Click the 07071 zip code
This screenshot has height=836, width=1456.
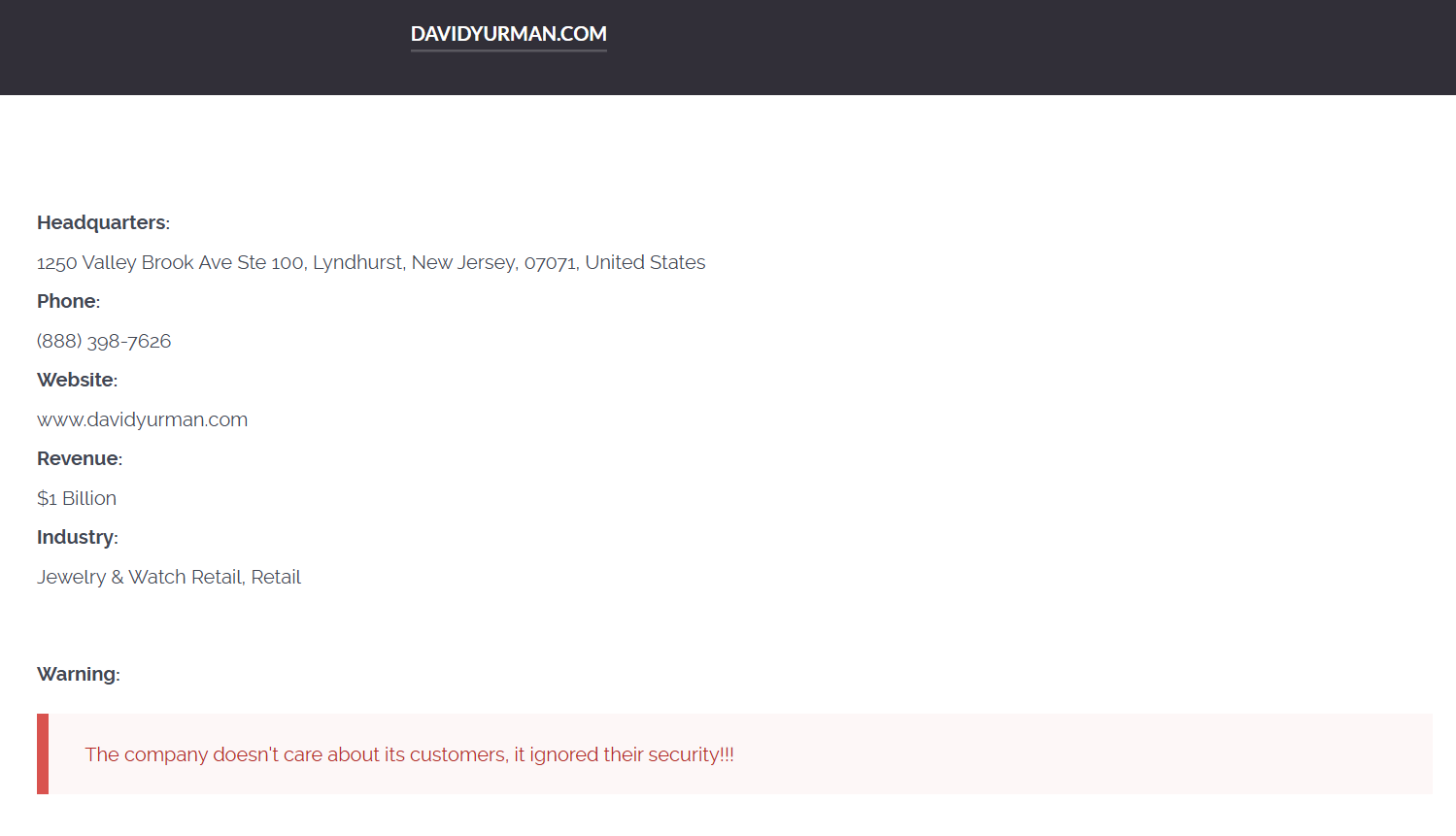[550, 263]
